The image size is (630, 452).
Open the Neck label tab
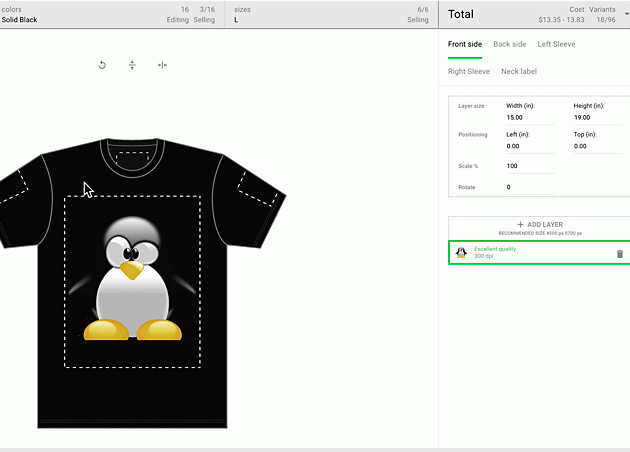point(519,72)
